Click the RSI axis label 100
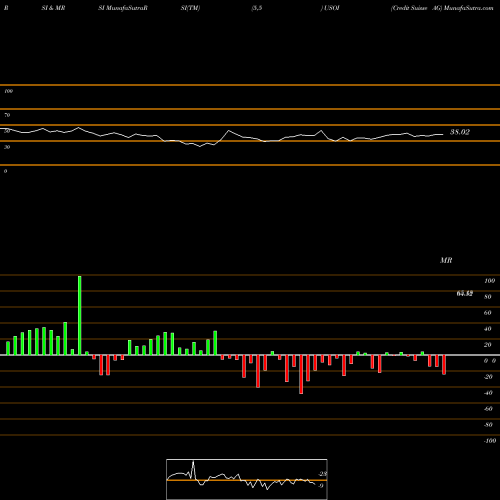The width and height of the screenshot is (500, 500). 9,91
